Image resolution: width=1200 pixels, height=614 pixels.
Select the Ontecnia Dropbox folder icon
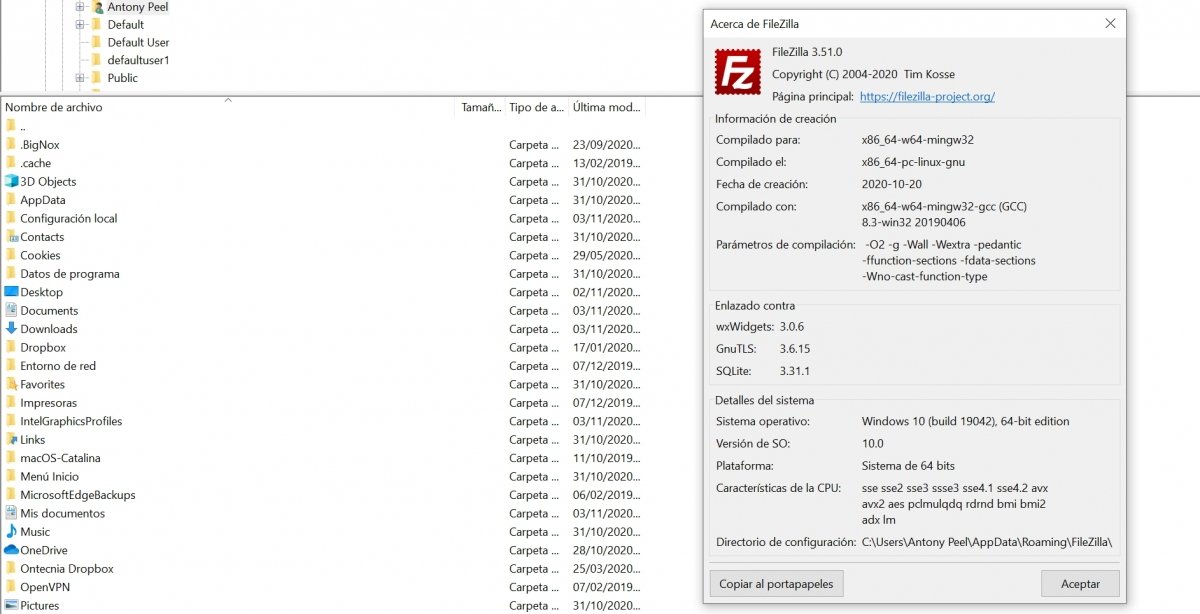click(x=11, y=568)
